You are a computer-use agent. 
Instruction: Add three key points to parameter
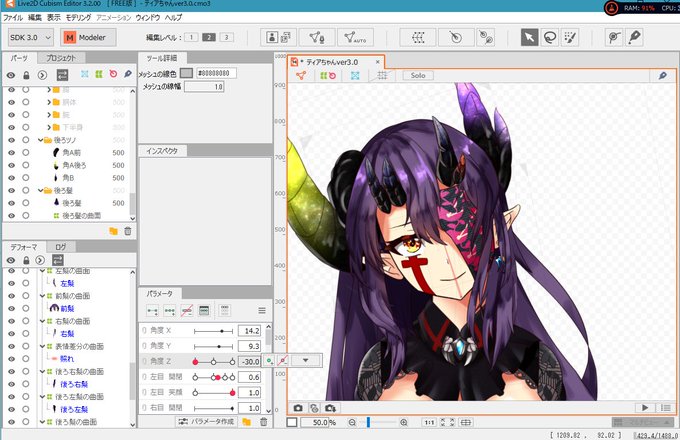(x=170, y=310)
